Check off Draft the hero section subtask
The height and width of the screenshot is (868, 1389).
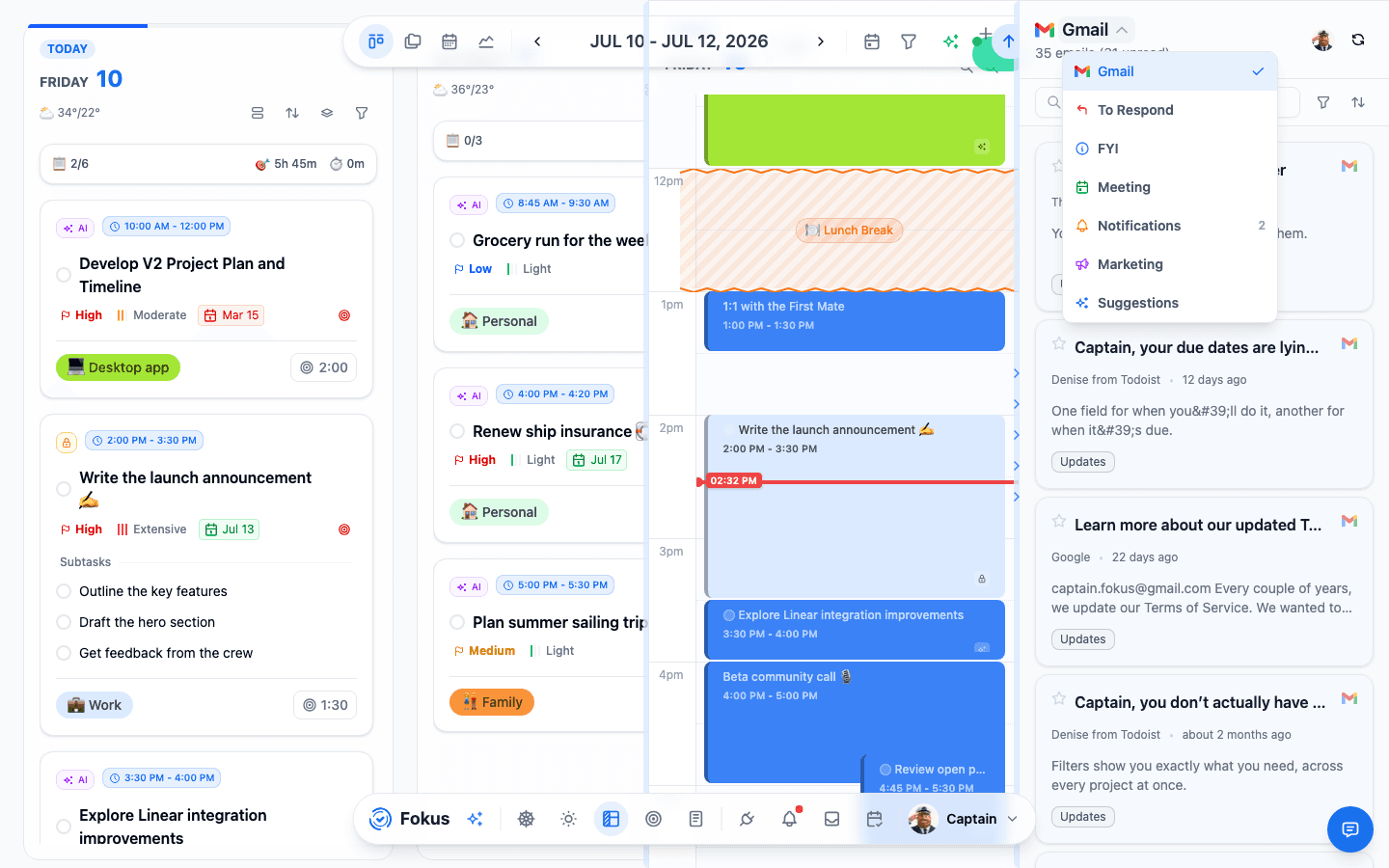pos(64,622)
